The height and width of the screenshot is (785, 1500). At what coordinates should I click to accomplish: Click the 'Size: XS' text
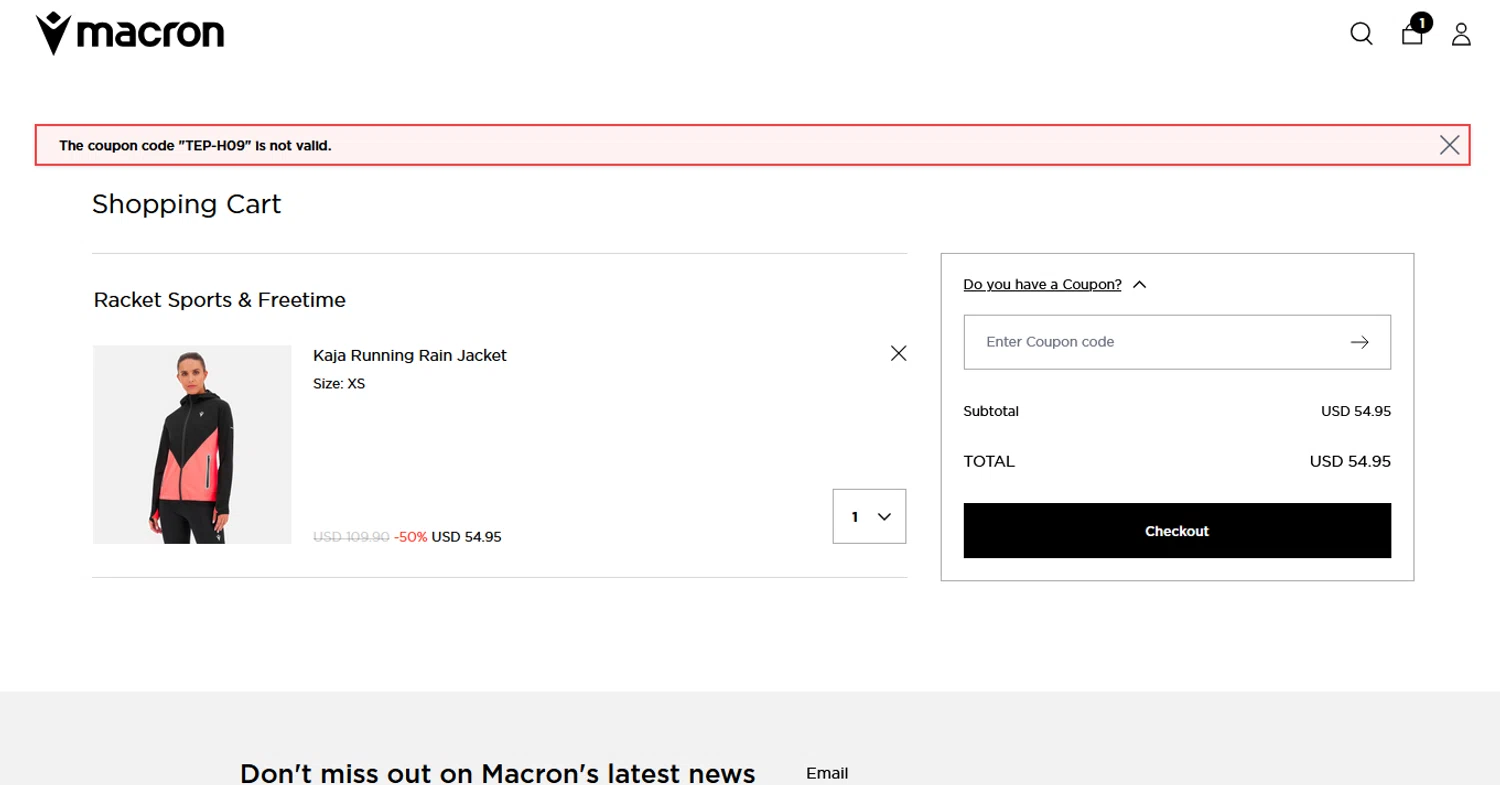pos(339,383)
